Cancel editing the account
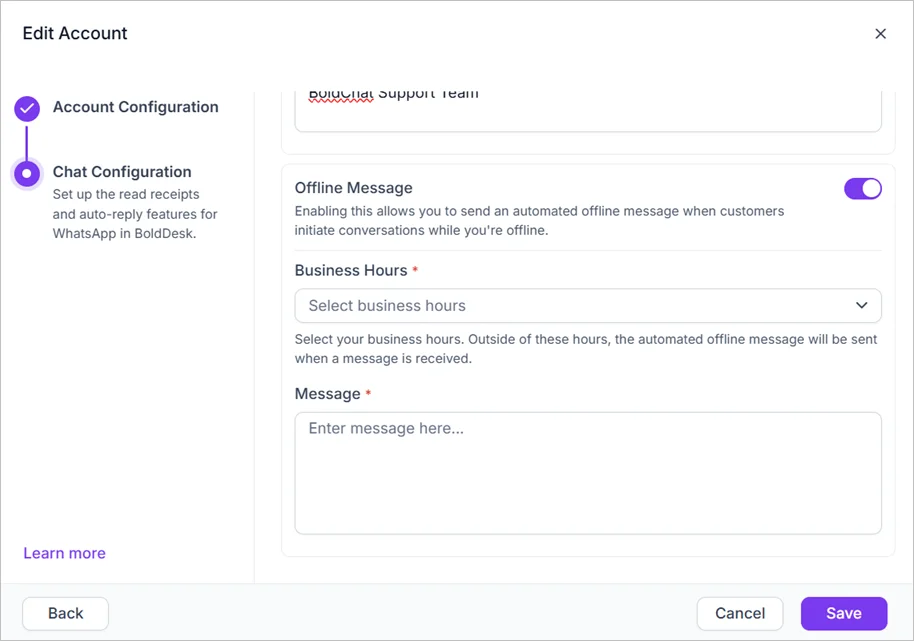 click(x=740, y=613)
